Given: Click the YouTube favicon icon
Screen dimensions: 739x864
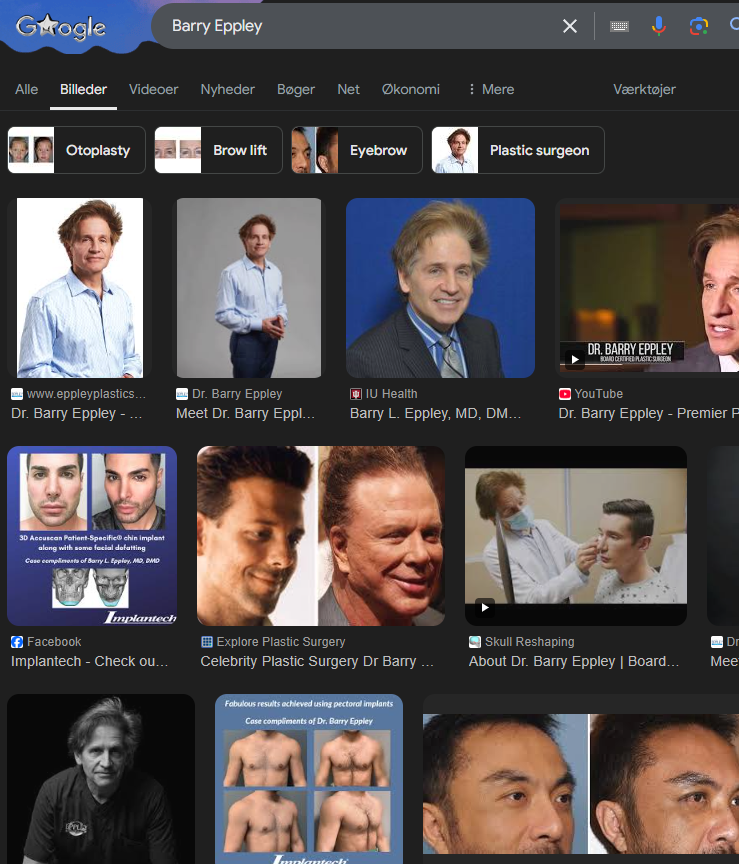Looking at the screenshot, I should [x=565, y=394].
